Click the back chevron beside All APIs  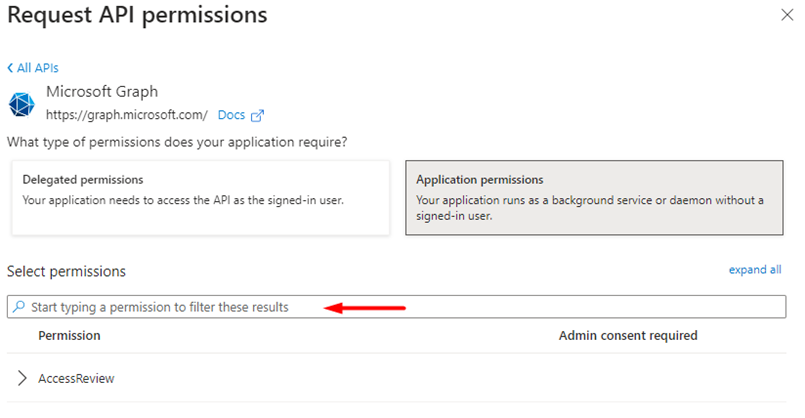coord(10,68)
